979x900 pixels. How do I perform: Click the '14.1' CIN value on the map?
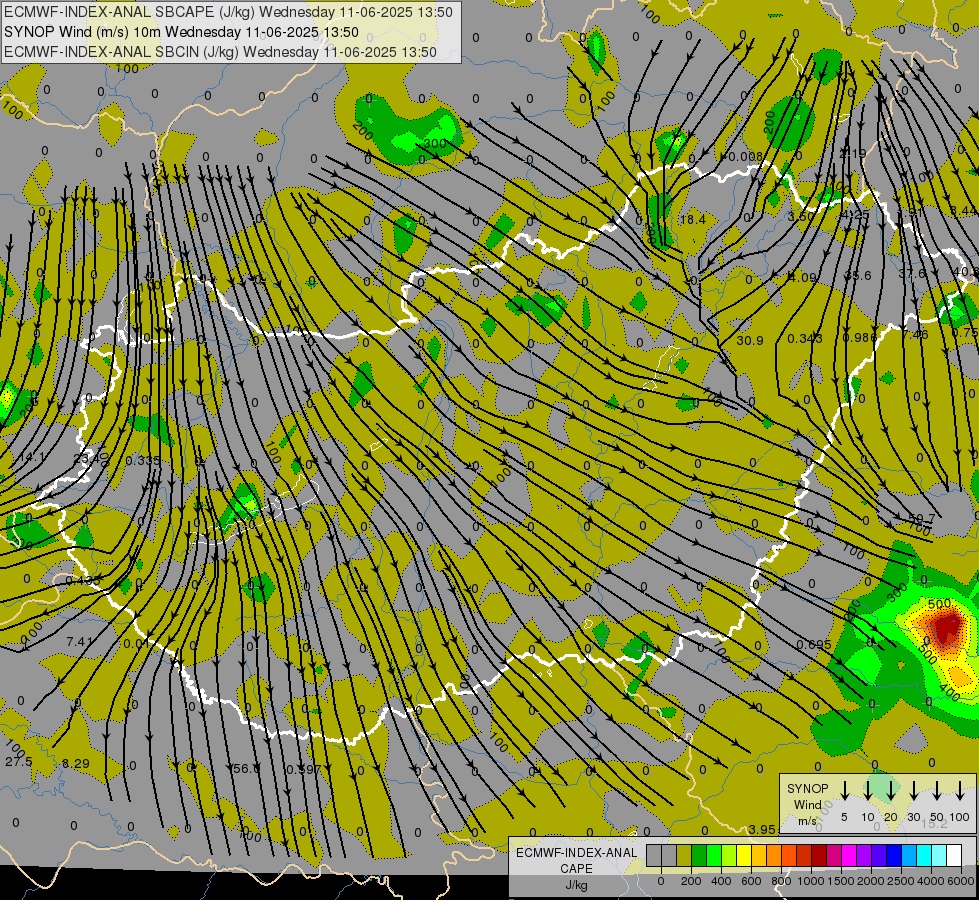pyautogui.click(x=31, y=457)
